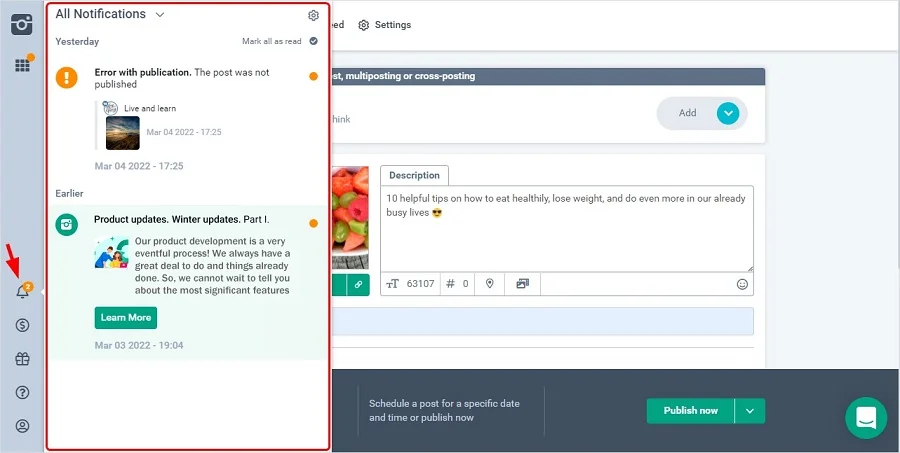The image size is (900, 453).
Task: Click the link icon beside the image
Action: [x=358, y=285]
